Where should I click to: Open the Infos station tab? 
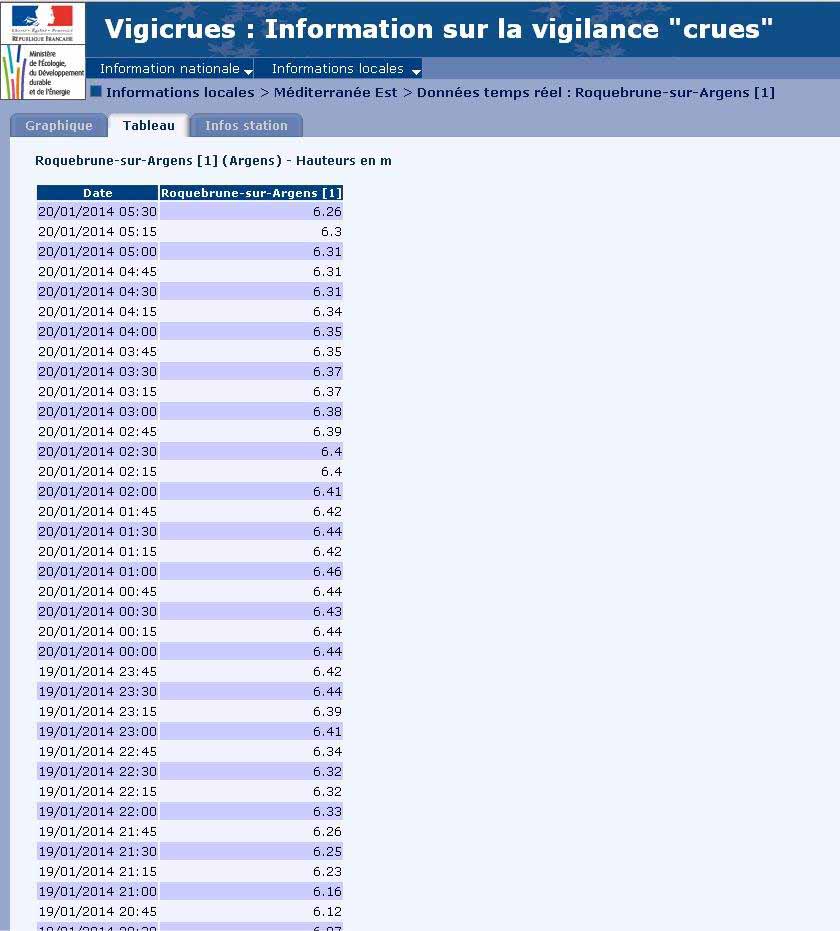[246, 125]
